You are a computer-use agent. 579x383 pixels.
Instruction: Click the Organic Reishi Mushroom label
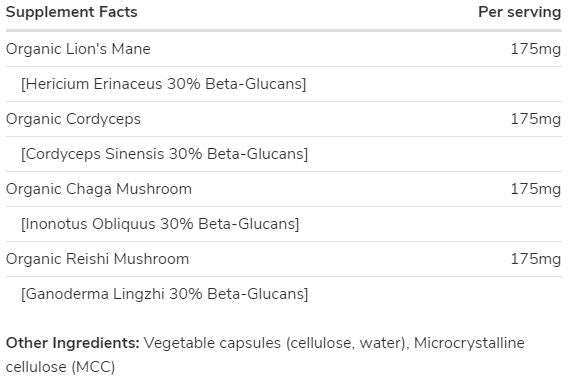point(97,259)
